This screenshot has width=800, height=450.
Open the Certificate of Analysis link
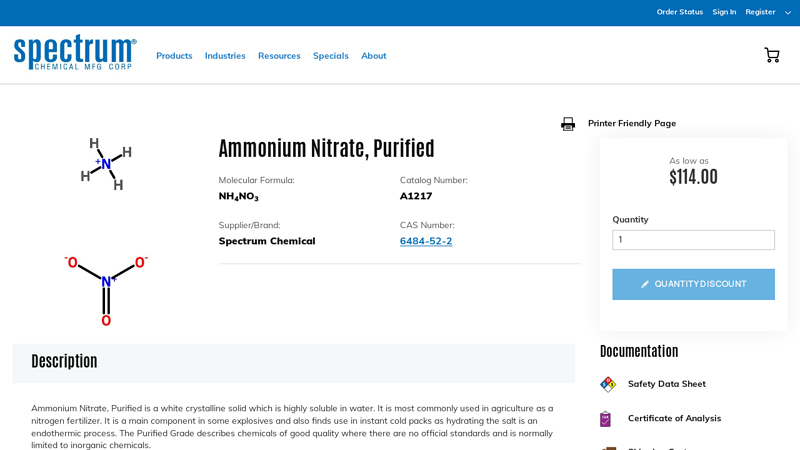click(674, 418)
